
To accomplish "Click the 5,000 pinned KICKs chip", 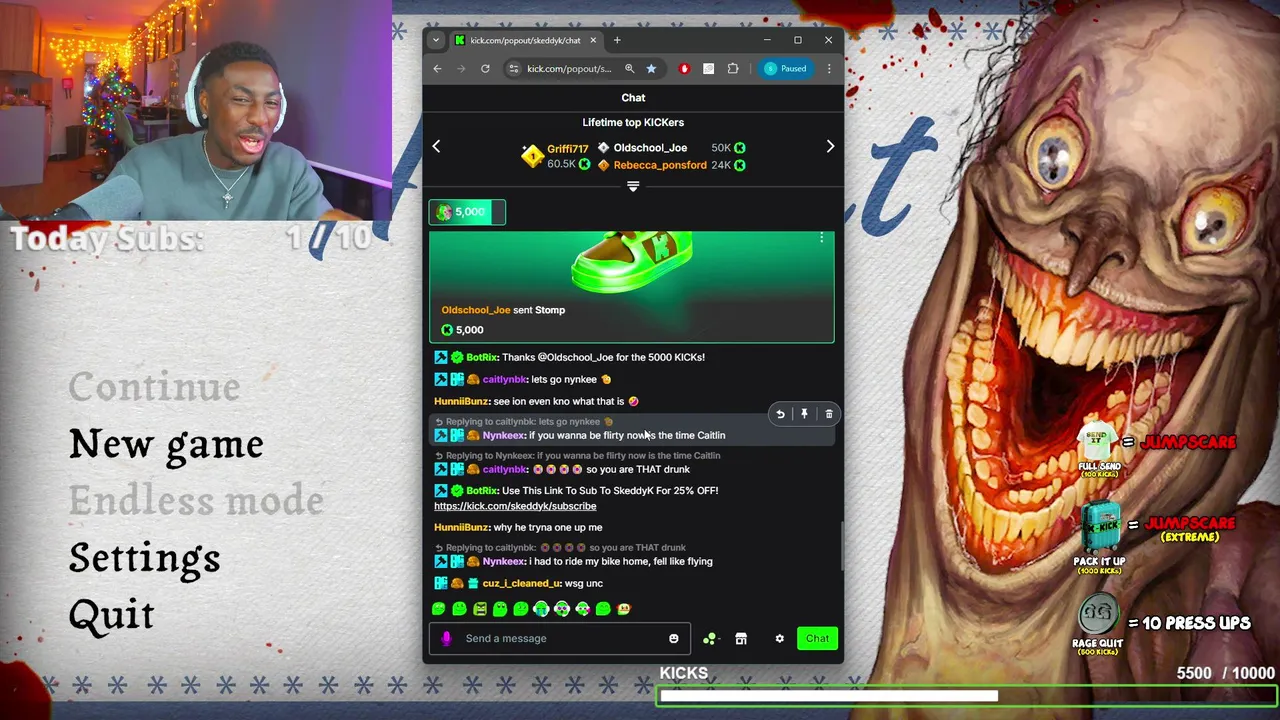I will click(x=467, y=212).
